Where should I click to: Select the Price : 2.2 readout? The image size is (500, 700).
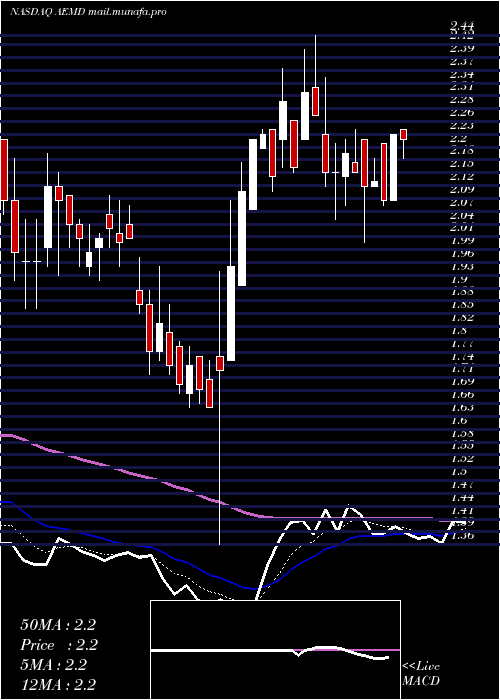[x=59, y=645]
